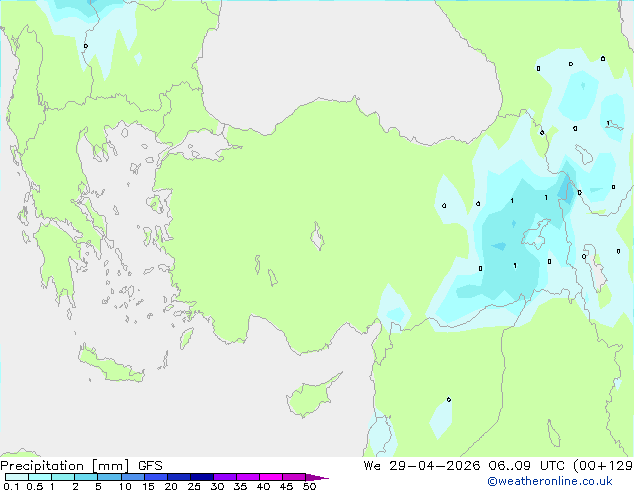This screenshot has height=490, width=634.
Task: Click the "(00+129" forecast offset text
Action: pos(603,466)
